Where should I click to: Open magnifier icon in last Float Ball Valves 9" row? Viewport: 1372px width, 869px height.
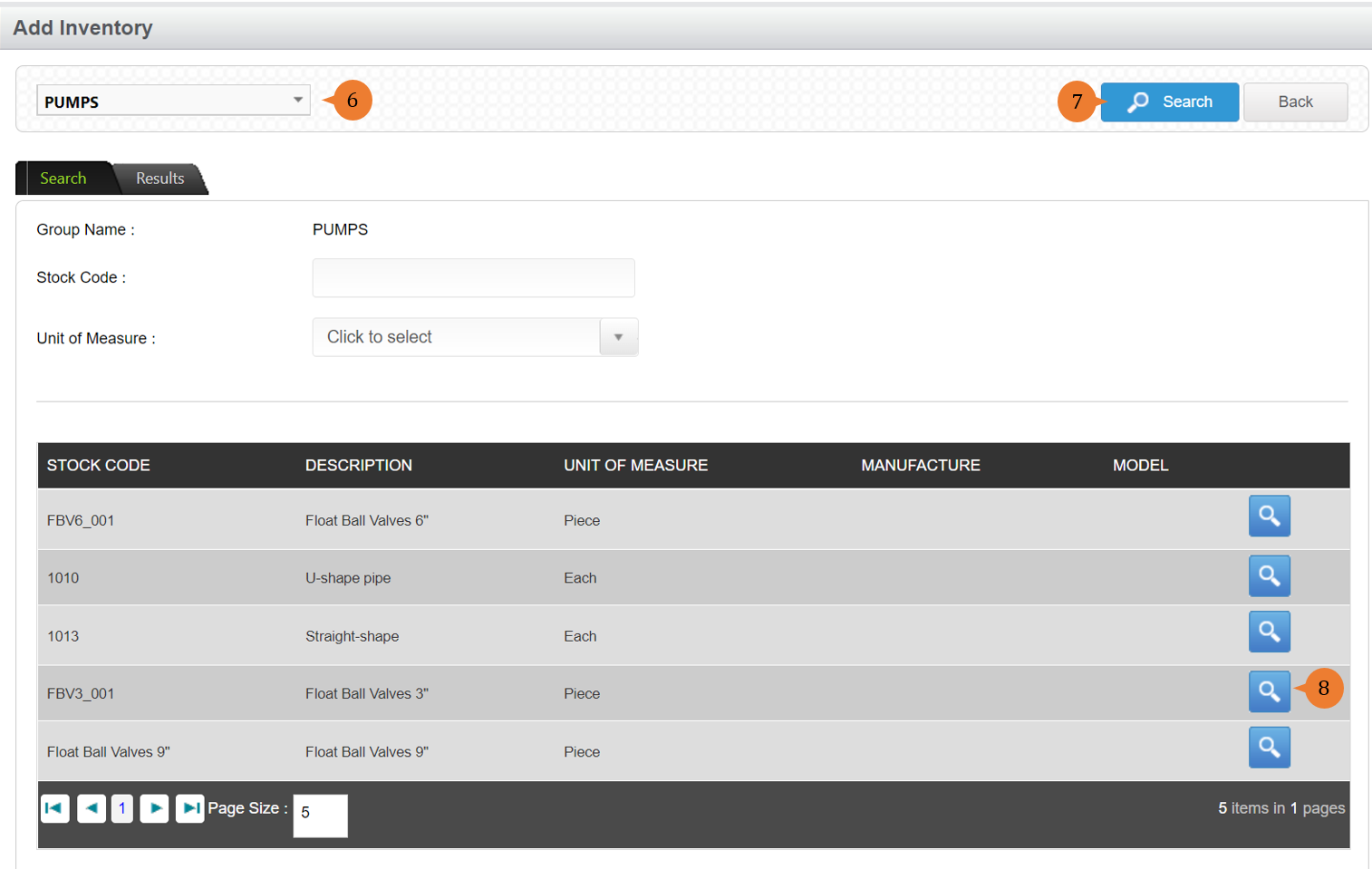pos(1269,748)
